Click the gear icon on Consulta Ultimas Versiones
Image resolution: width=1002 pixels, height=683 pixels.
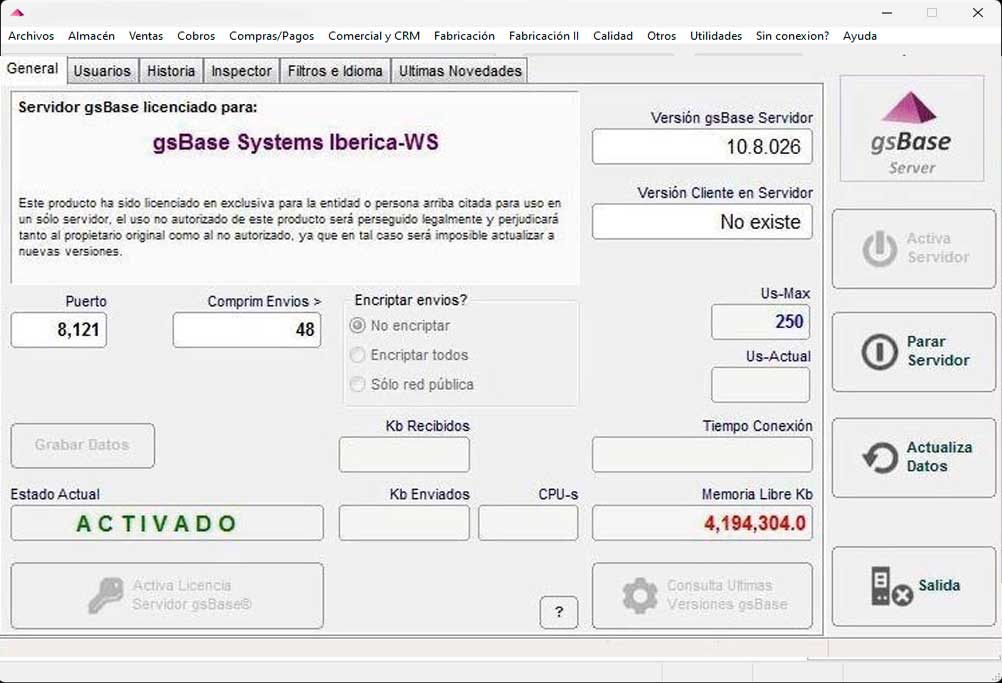click(x=640, y=595)
